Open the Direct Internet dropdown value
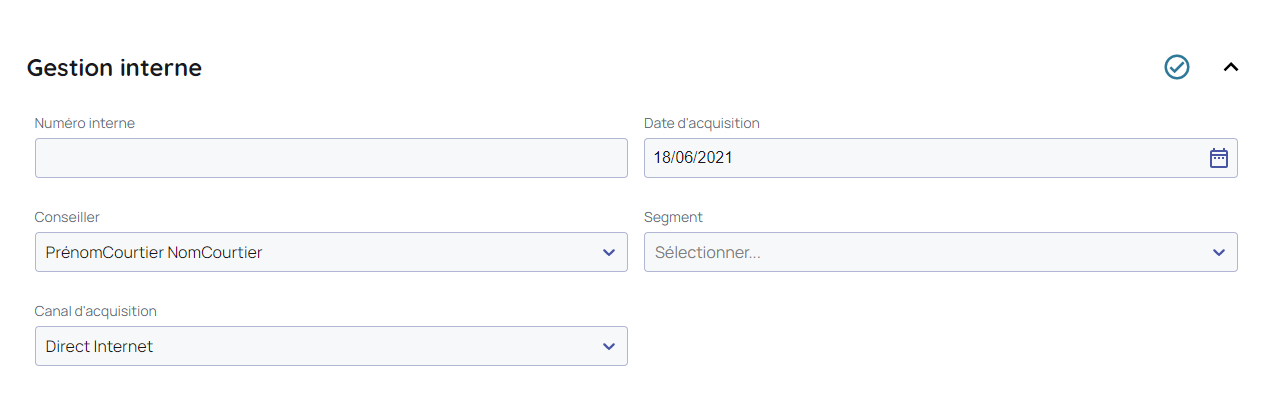This screenshot has height=412, width=1268. (x=100, y=346)
